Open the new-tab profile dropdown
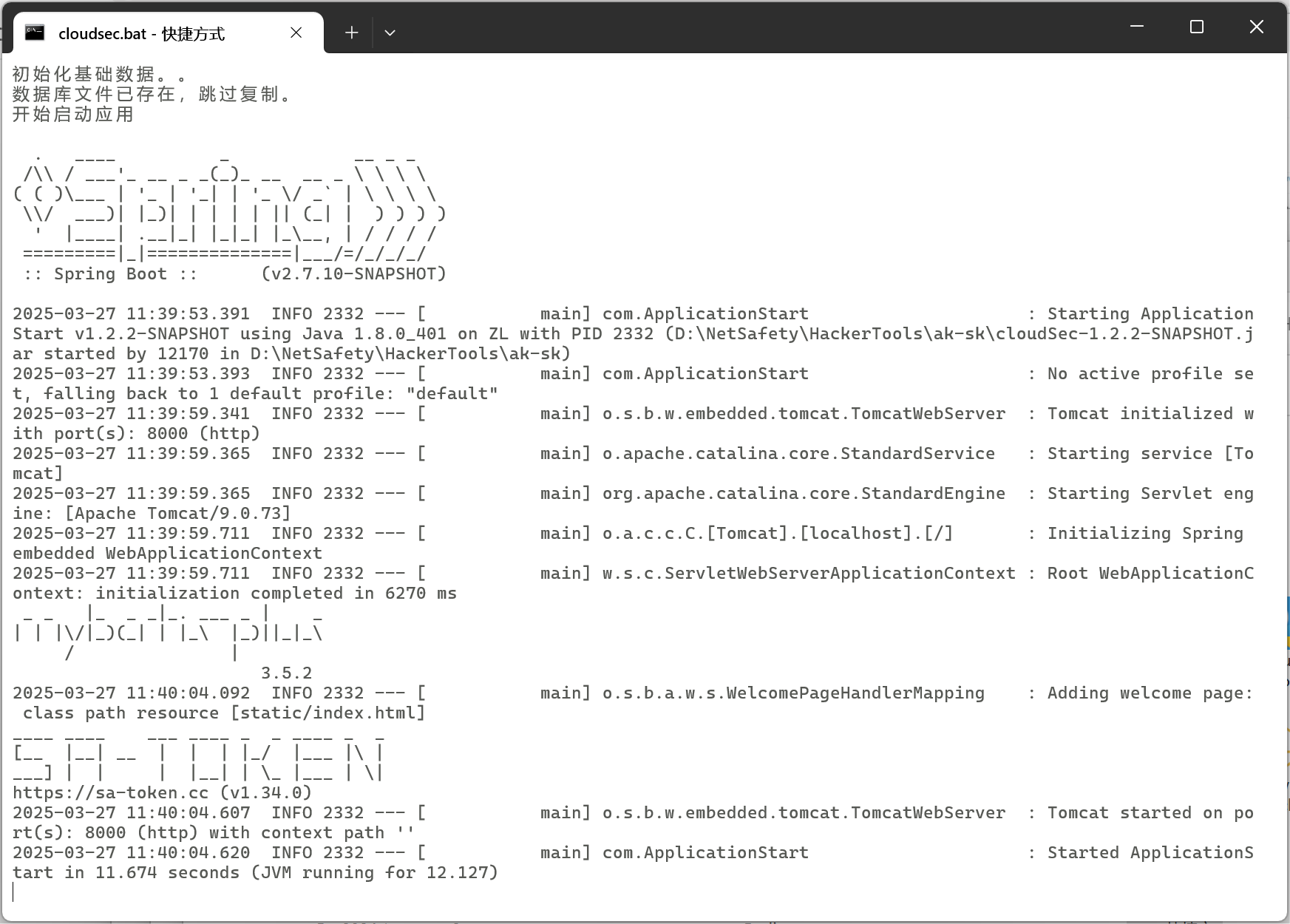This screenshot has height=924, width=1290. 390,33
